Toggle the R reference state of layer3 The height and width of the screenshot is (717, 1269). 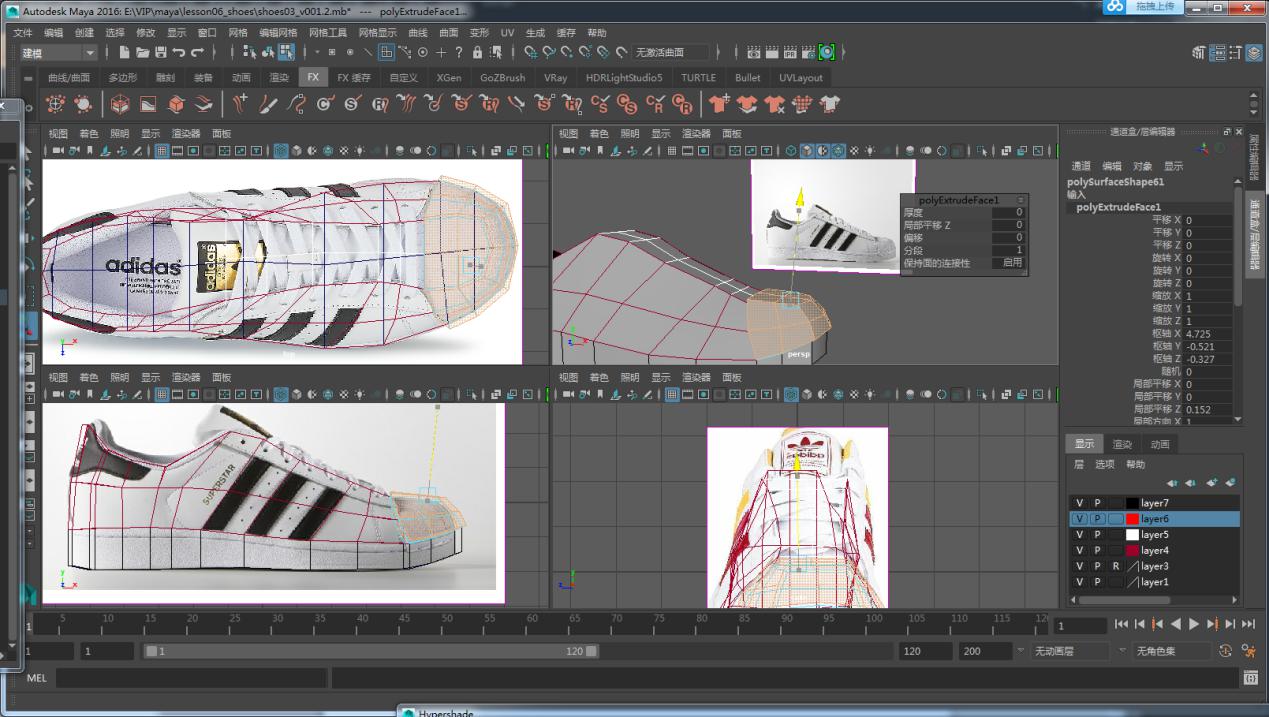1115,566
